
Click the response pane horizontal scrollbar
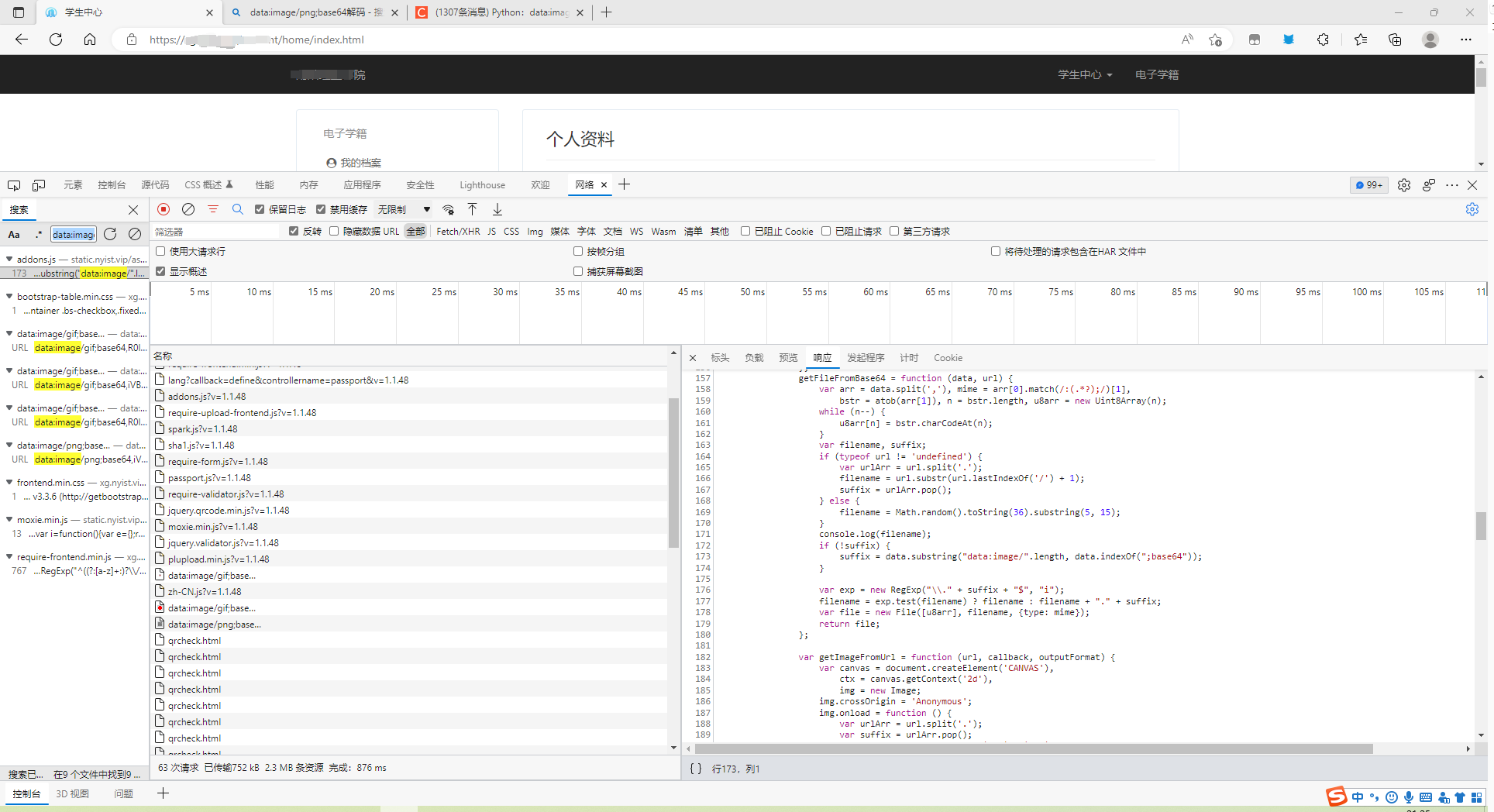coord(1034,749)
